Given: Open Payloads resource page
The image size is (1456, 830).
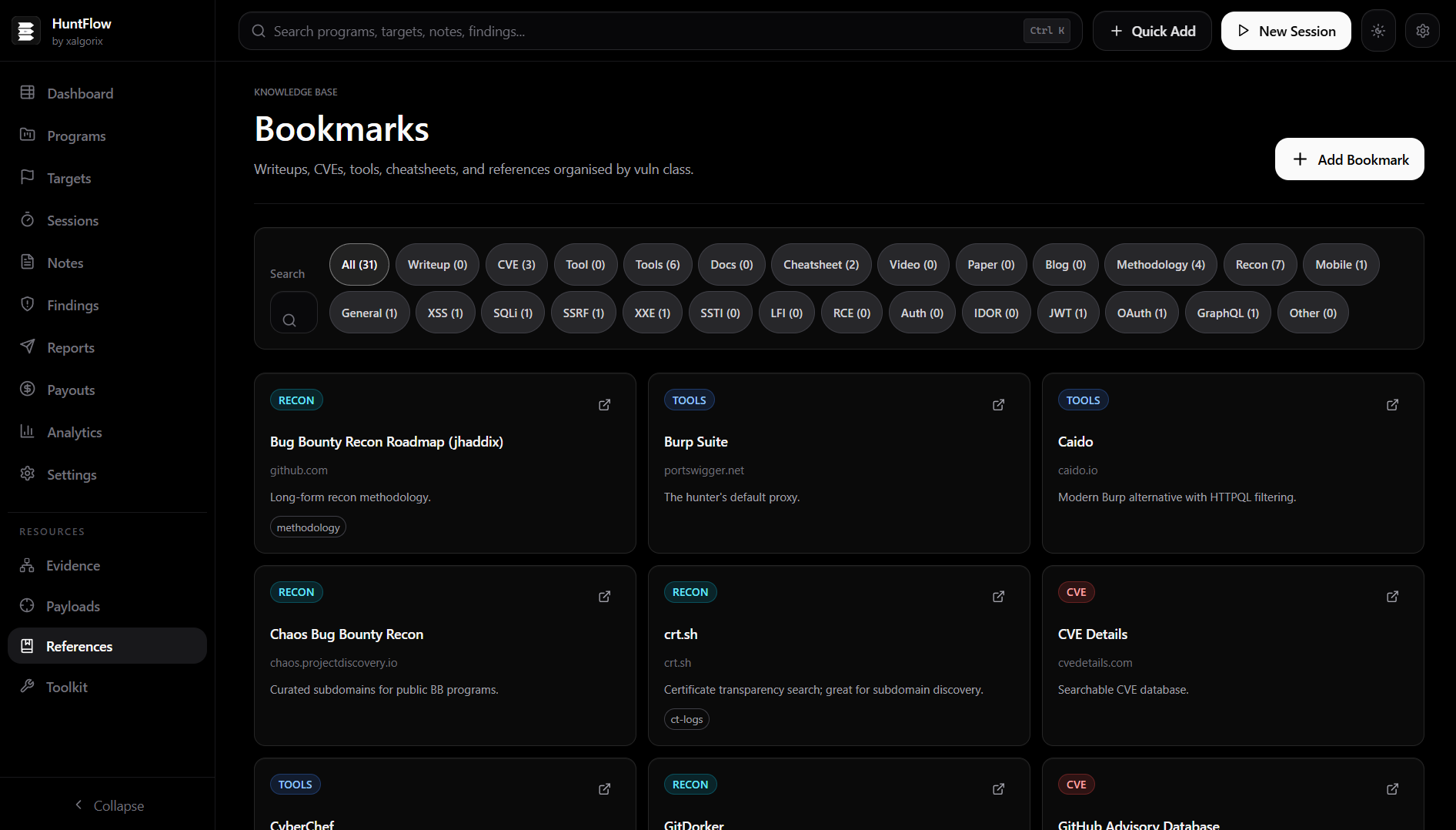Looking at the screenshot, I should click(107, 606).
